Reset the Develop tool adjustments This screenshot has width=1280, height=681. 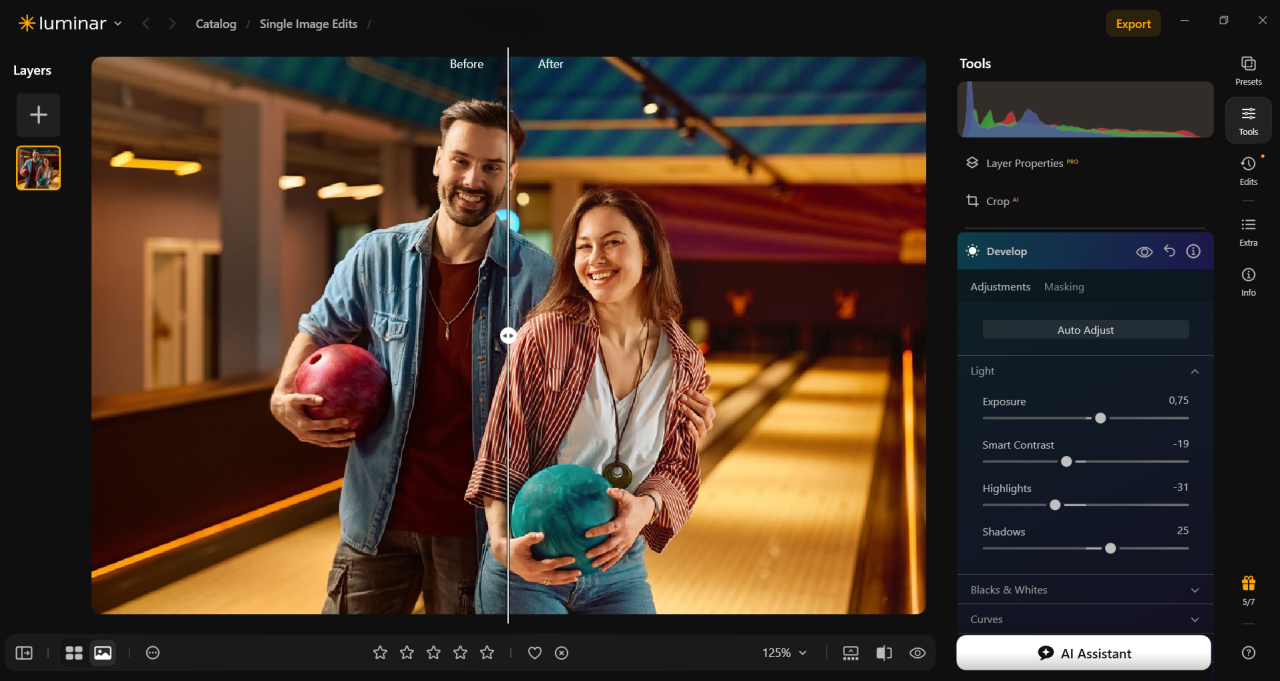(x=1169, y=251)
